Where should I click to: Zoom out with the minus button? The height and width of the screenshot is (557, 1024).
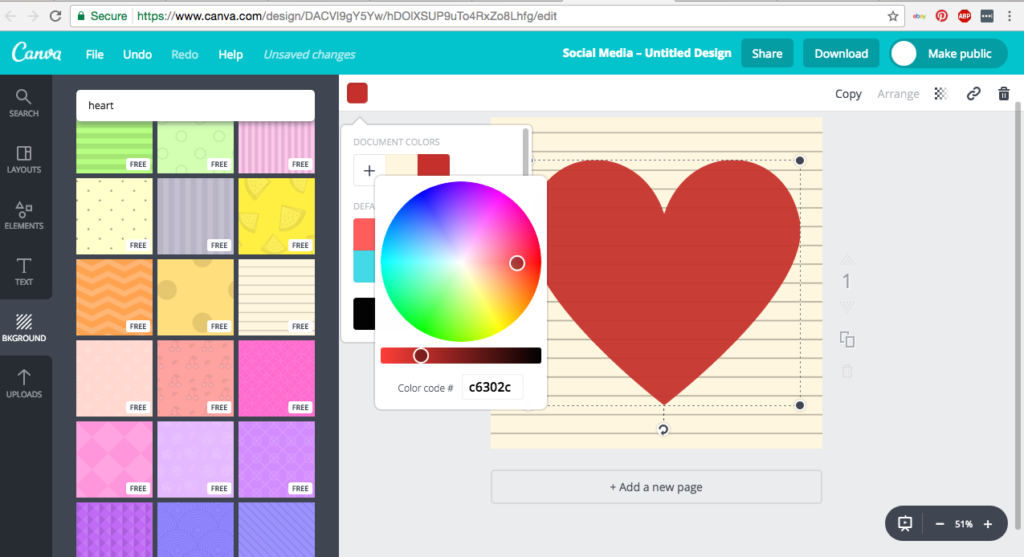tap(940, 524)
